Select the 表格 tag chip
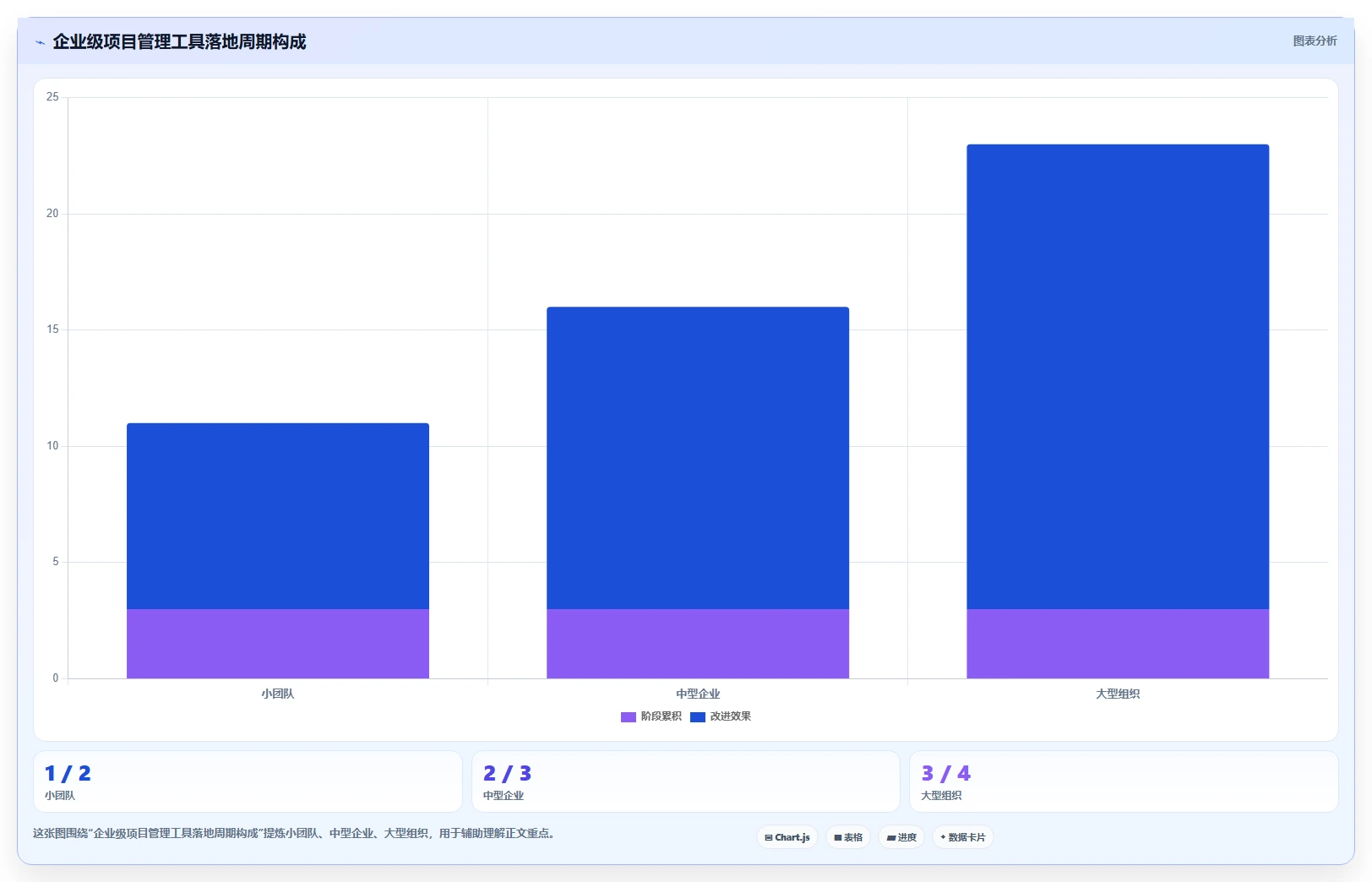This screenshot has height=882, width=1372. (x=848, y=837)
